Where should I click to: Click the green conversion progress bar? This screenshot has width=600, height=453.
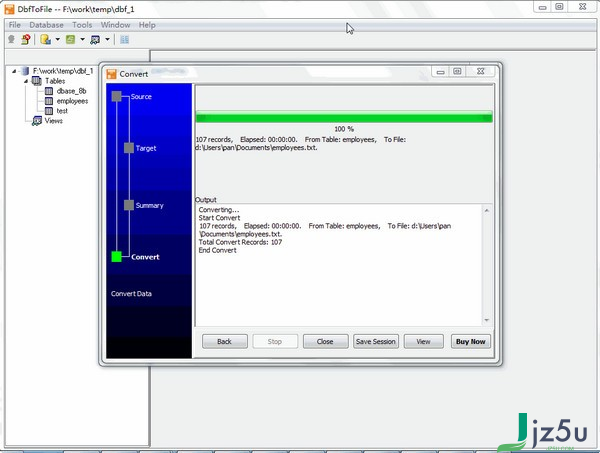[344, 117]
